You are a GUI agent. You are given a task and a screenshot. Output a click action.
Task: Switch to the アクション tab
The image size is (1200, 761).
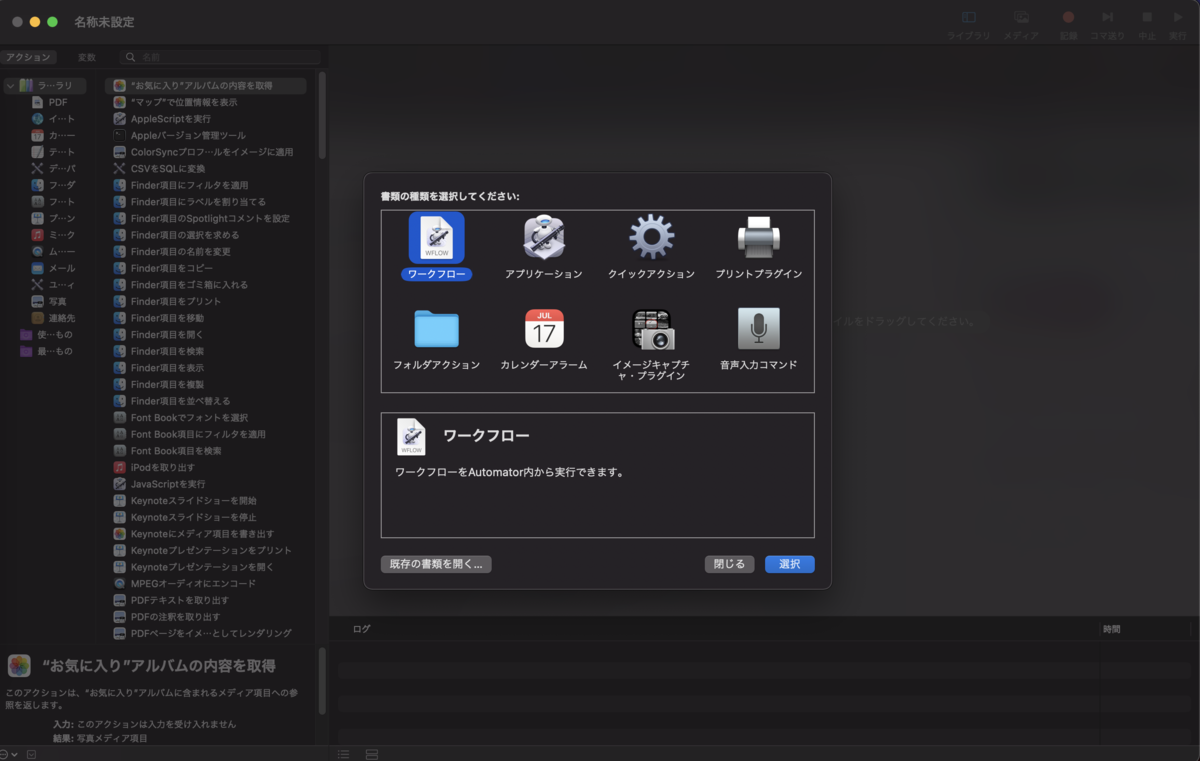(x=28, y=58)
